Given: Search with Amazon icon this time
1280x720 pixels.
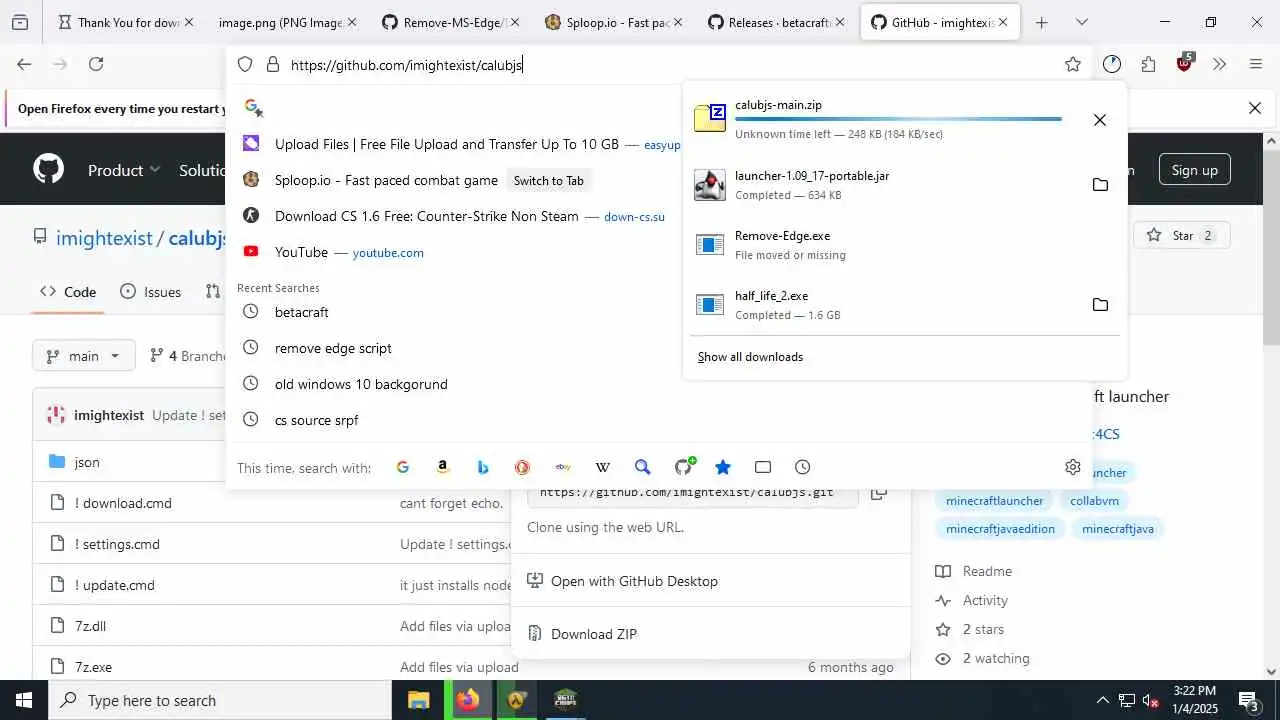Looking at the screenshot, I should click(x=443, y=467).
